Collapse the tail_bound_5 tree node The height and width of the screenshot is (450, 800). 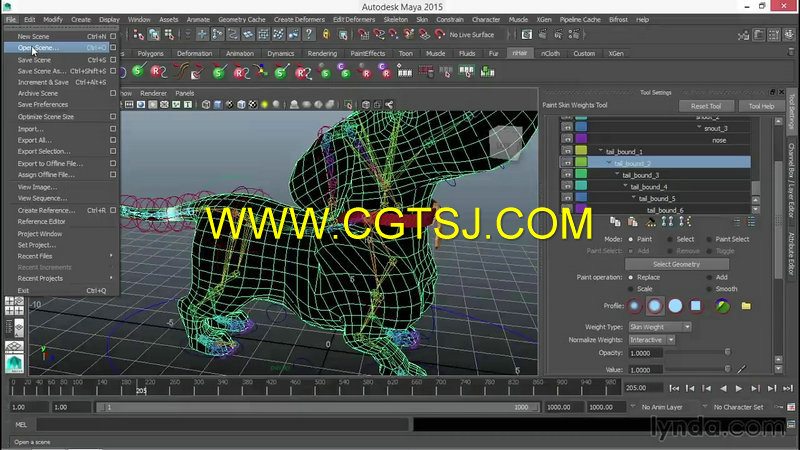(634, 198)
